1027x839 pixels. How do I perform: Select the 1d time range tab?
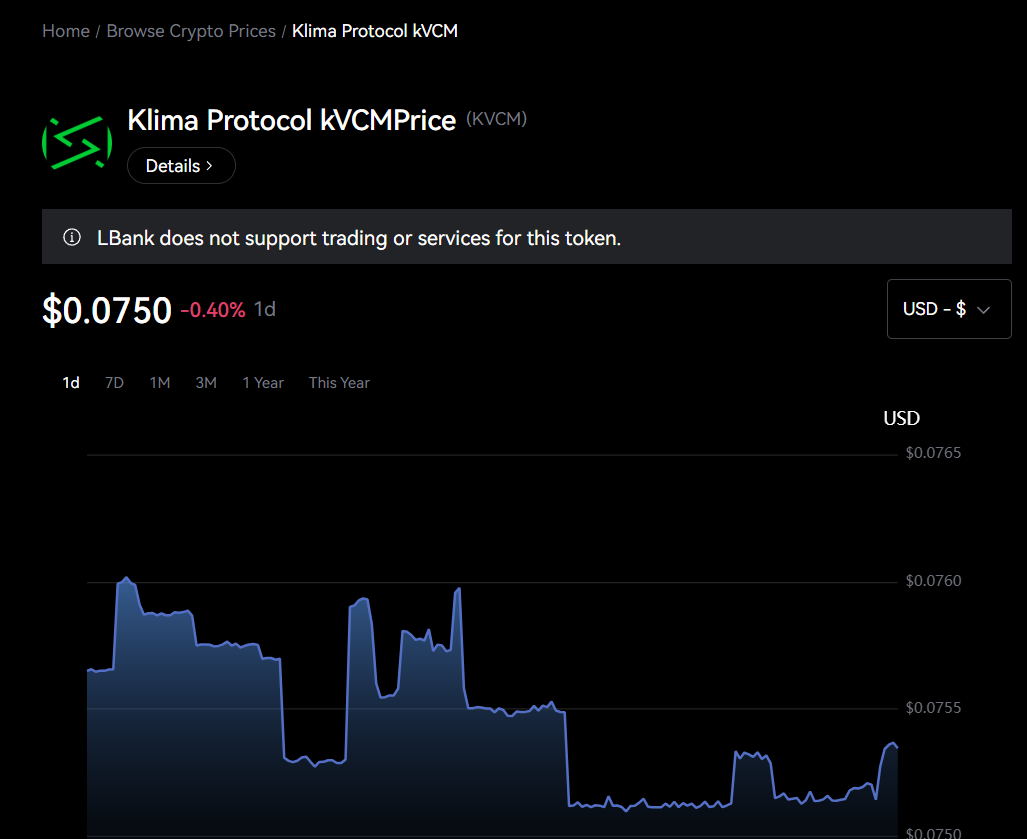(71, 382)
